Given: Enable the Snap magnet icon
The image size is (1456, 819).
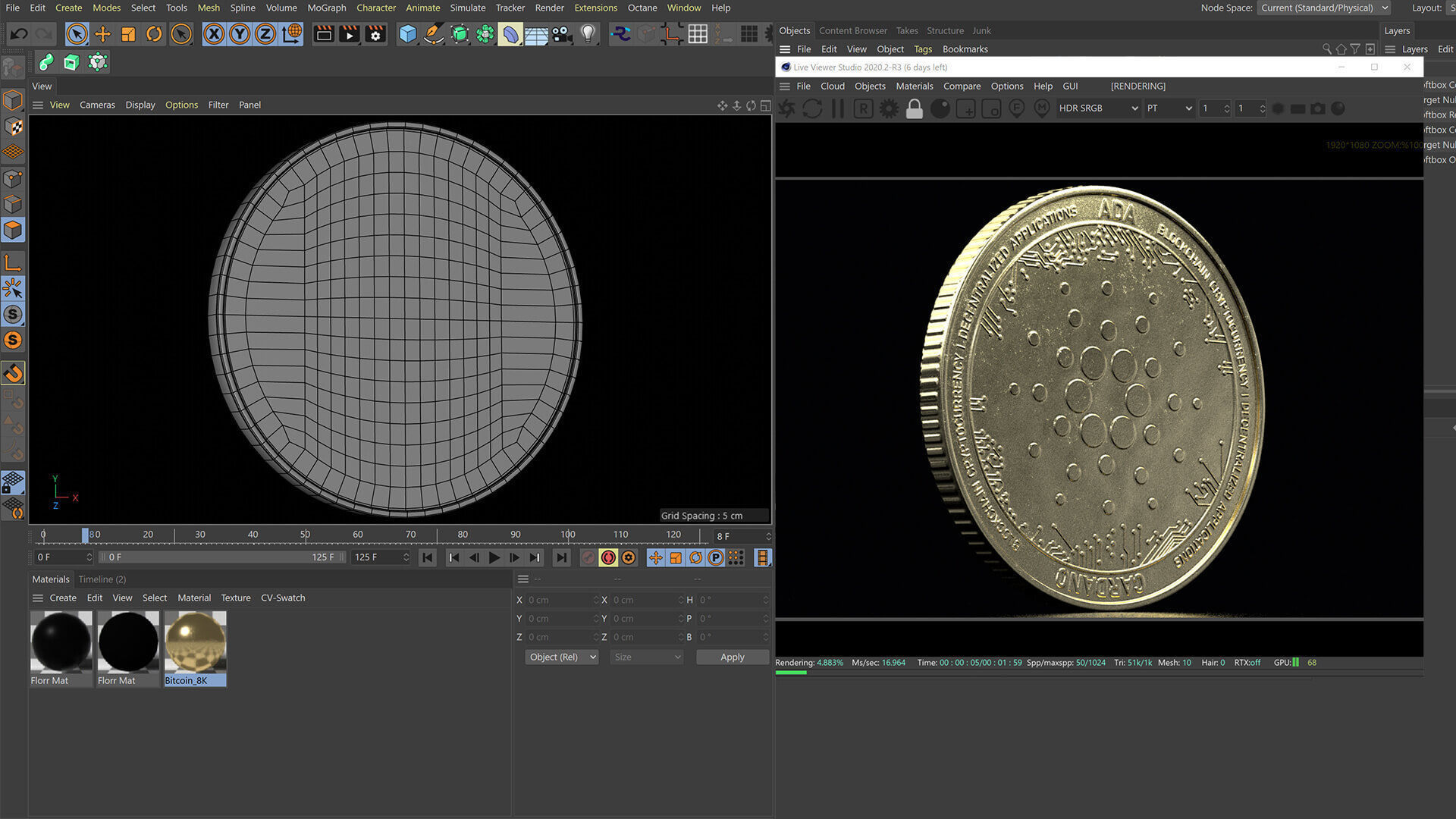Looking at the screenshot, I should (13, 372).
